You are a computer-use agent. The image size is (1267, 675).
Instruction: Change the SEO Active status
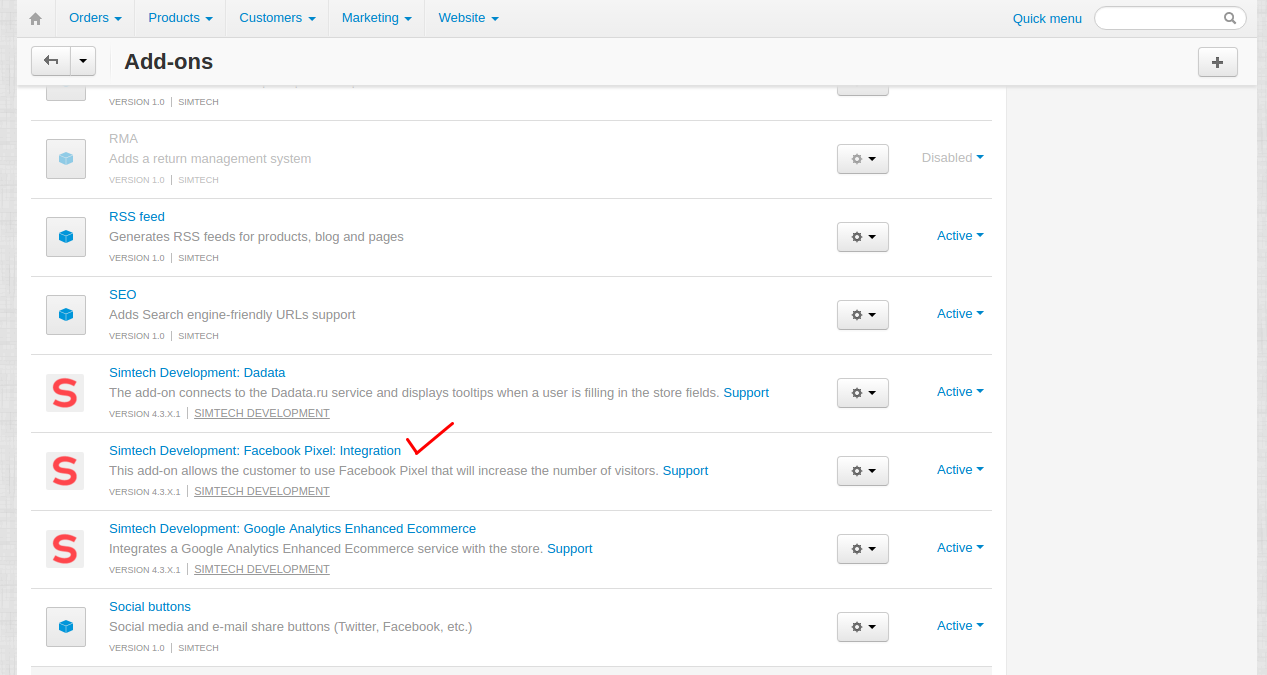point(960,314)
